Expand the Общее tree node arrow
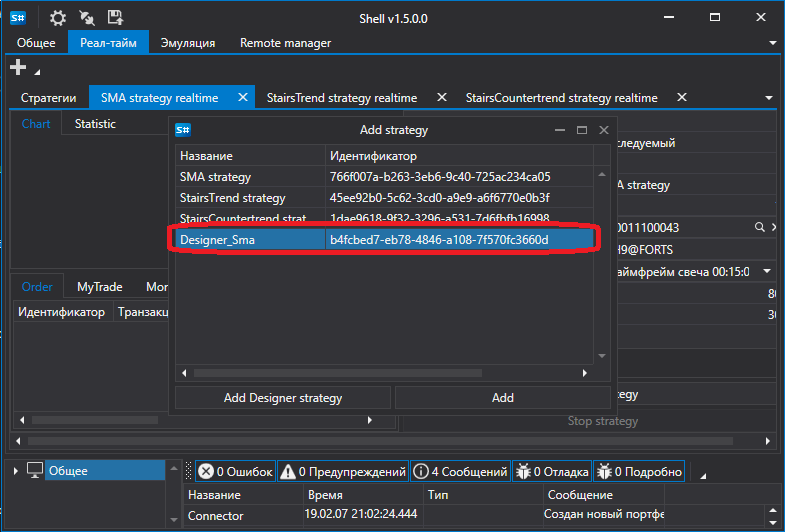This screenshot has height=532, width=785. click(x=16, y=471)
